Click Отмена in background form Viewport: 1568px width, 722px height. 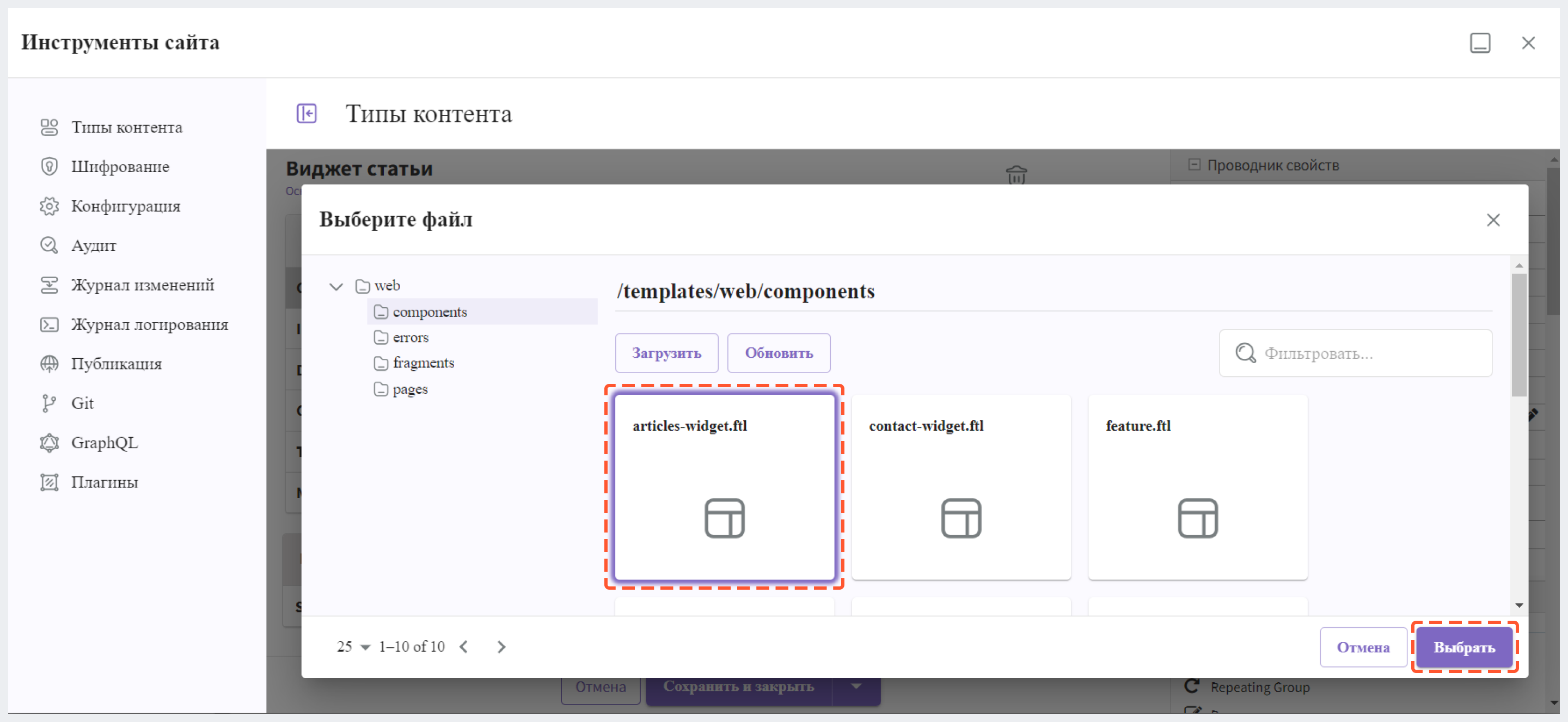(x=600, y=687)
